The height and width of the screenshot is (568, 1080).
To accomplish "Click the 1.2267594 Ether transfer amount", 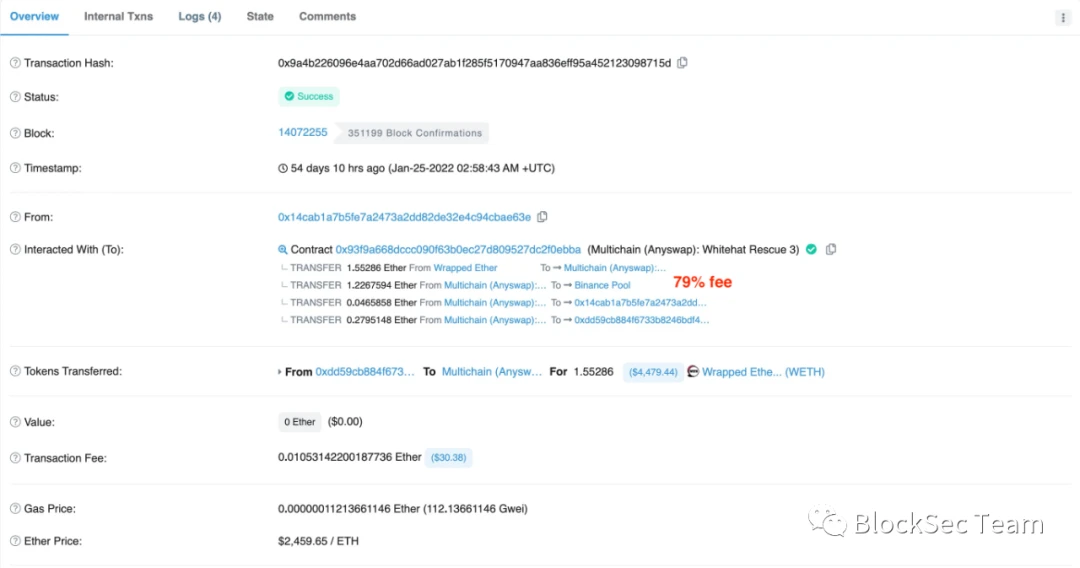I will pyautogui.click(x=382, y=285).
